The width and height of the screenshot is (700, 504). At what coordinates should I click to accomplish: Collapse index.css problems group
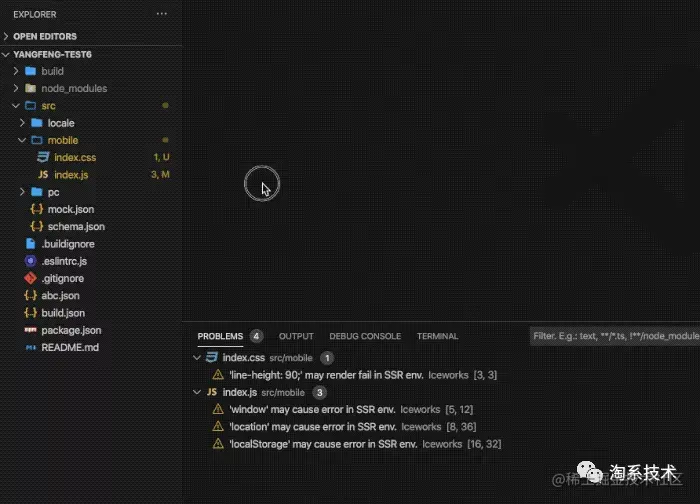point(196,358)
